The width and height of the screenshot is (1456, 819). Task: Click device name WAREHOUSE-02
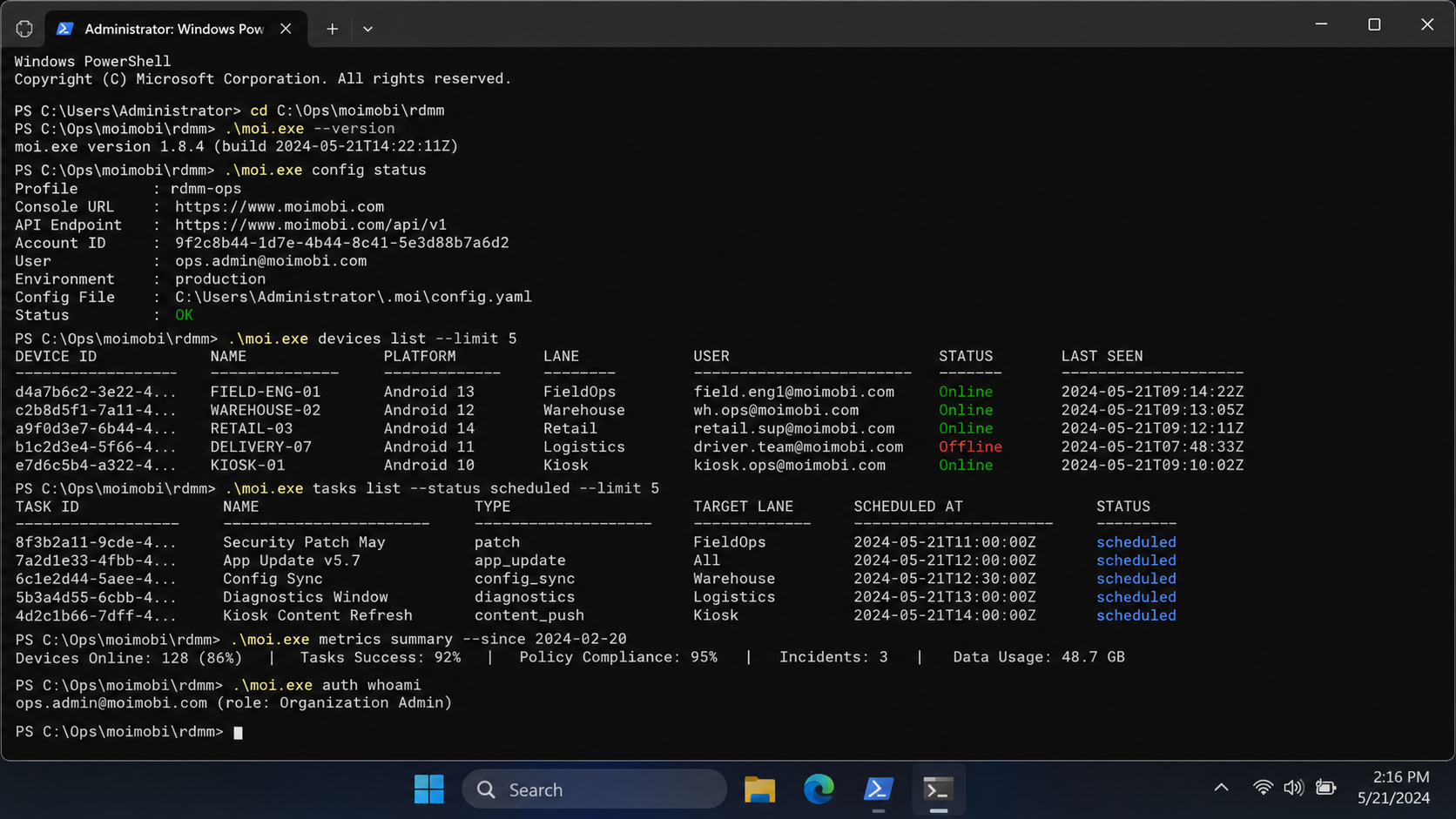(266, 411)
